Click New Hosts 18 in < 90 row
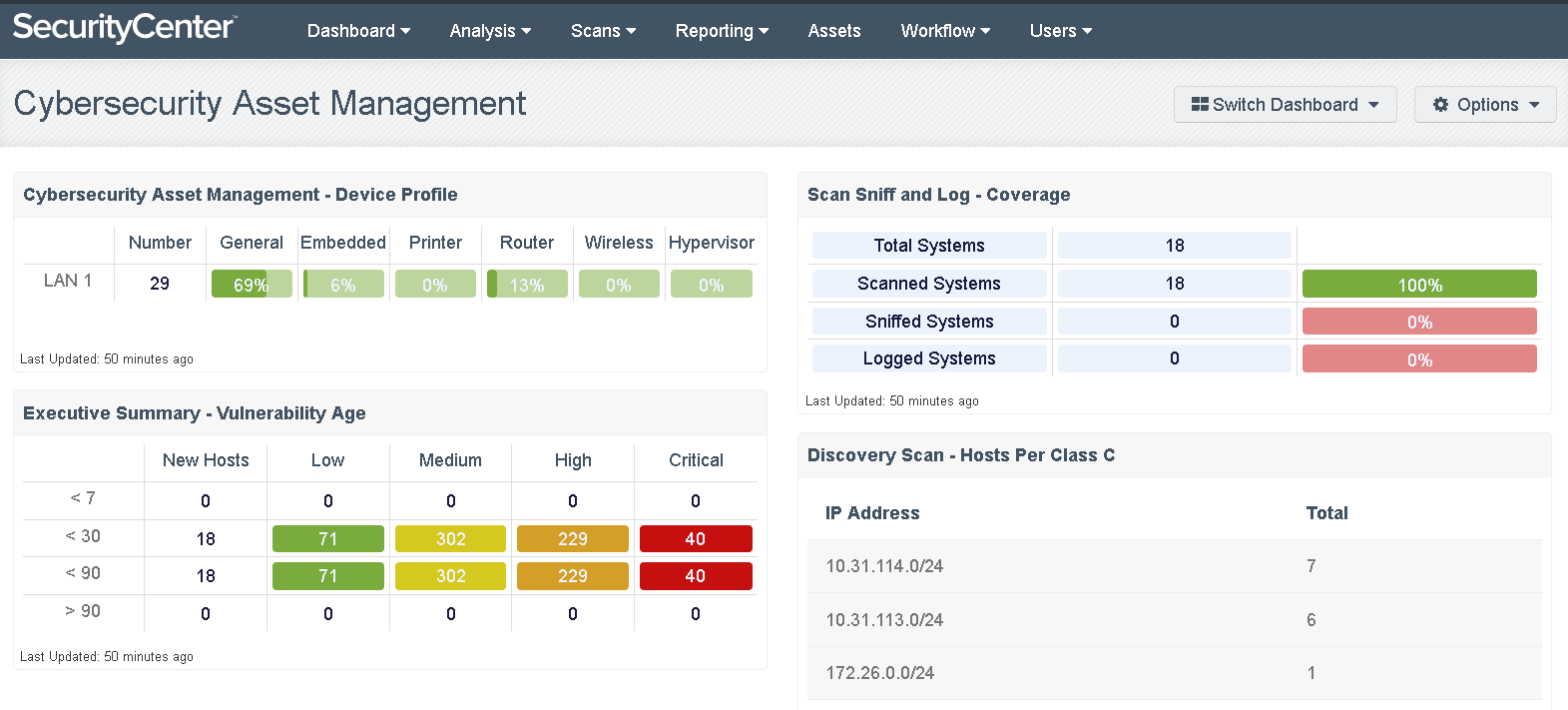The height and width of the screenshot is (710, 1568). [206, 576]
